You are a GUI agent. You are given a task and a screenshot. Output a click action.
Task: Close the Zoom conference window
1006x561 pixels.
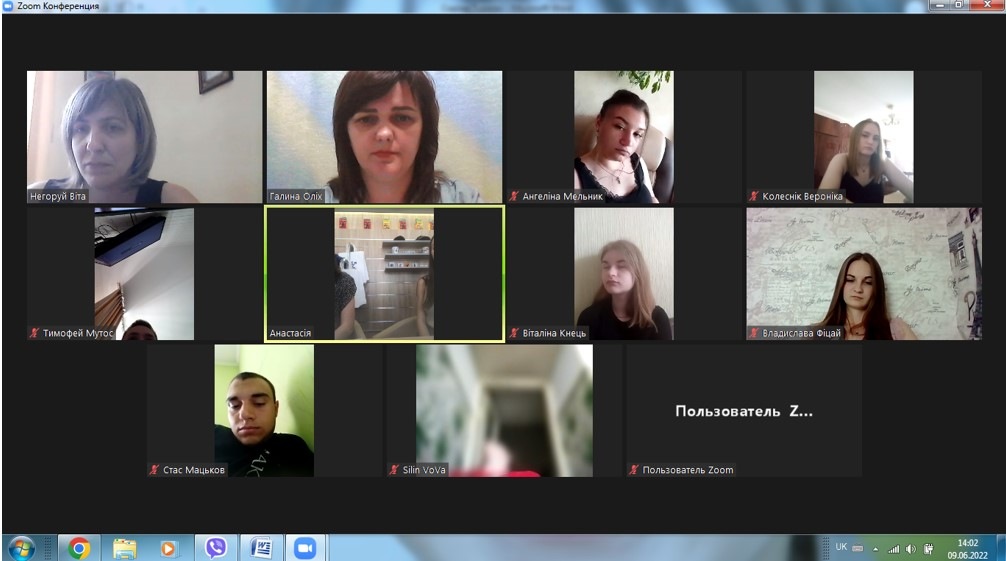click(x=987, y=5)
